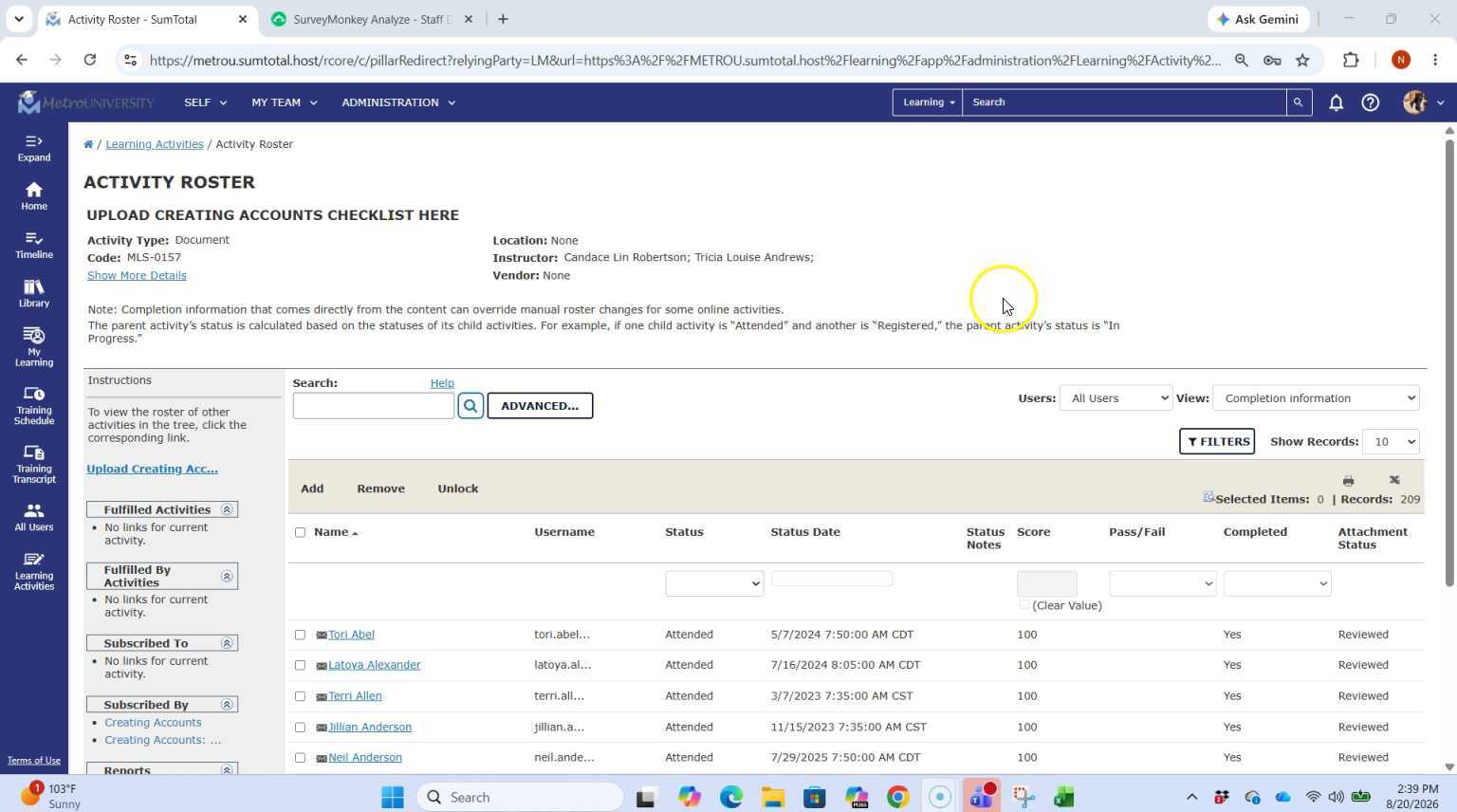Viewport: 1457px width, 812px height.
Task: Click the roster Search text field
Action: click(374, 406)
